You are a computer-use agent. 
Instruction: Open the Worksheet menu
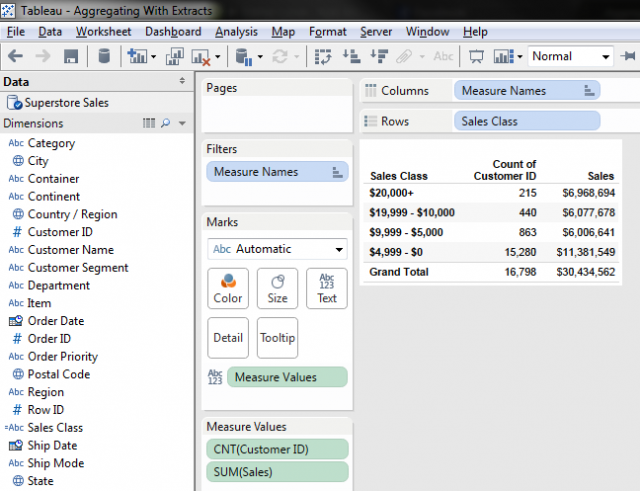[103, 32]
